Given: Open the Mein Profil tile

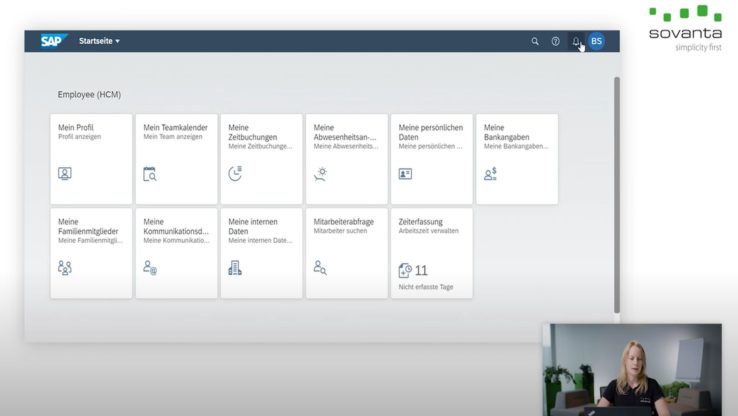Looking at the screenshot, I should click(x=91, y=158).
